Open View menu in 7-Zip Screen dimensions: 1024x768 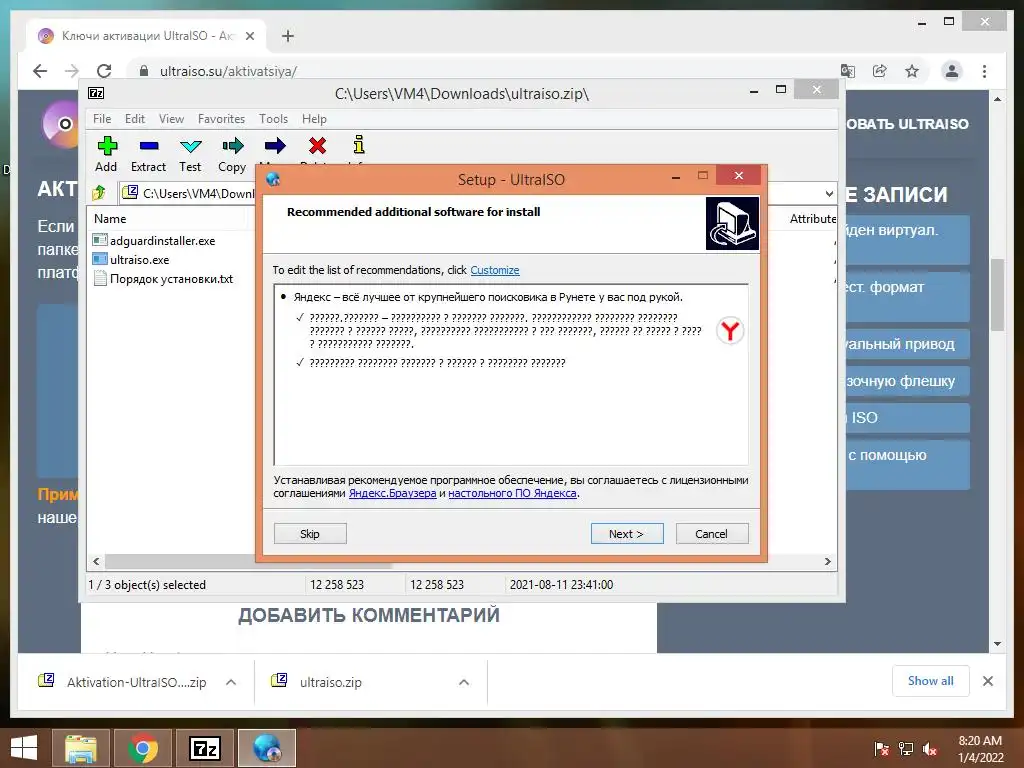pos(171,119)
